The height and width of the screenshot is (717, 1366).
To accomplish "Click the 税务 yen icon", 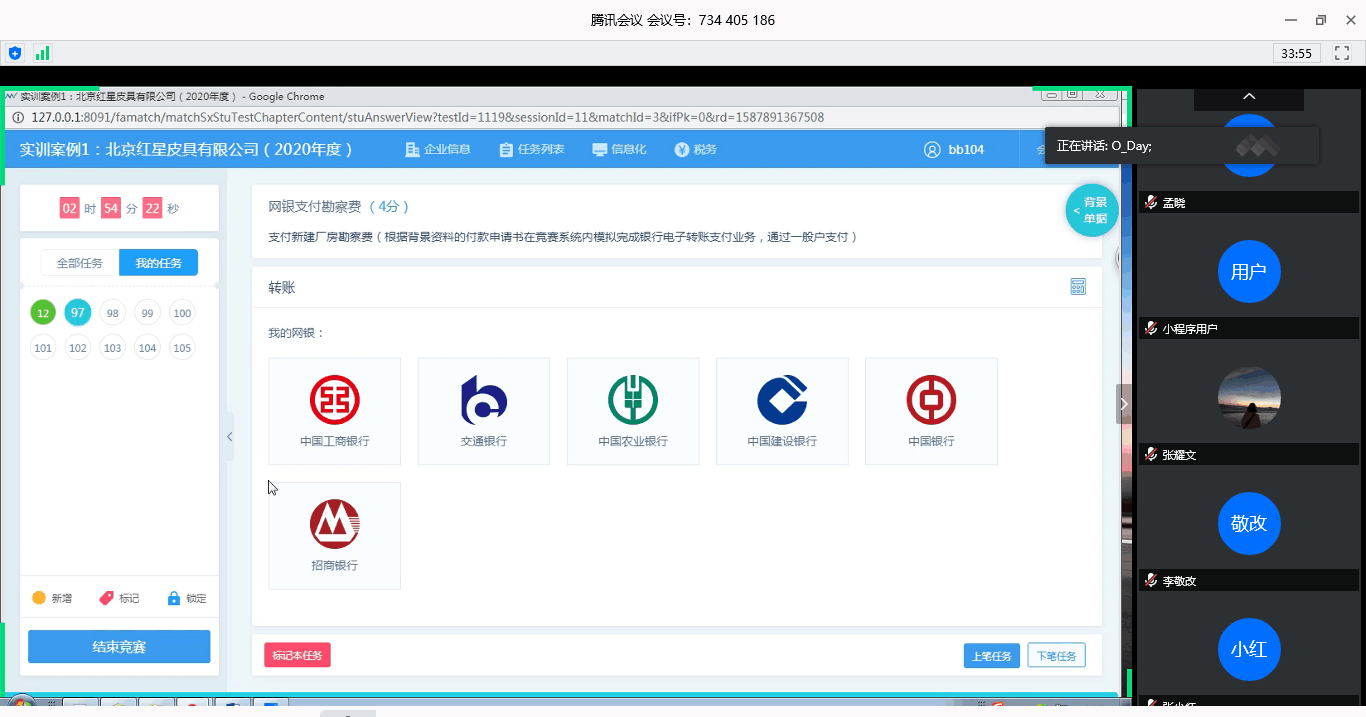I will point(682,149).
